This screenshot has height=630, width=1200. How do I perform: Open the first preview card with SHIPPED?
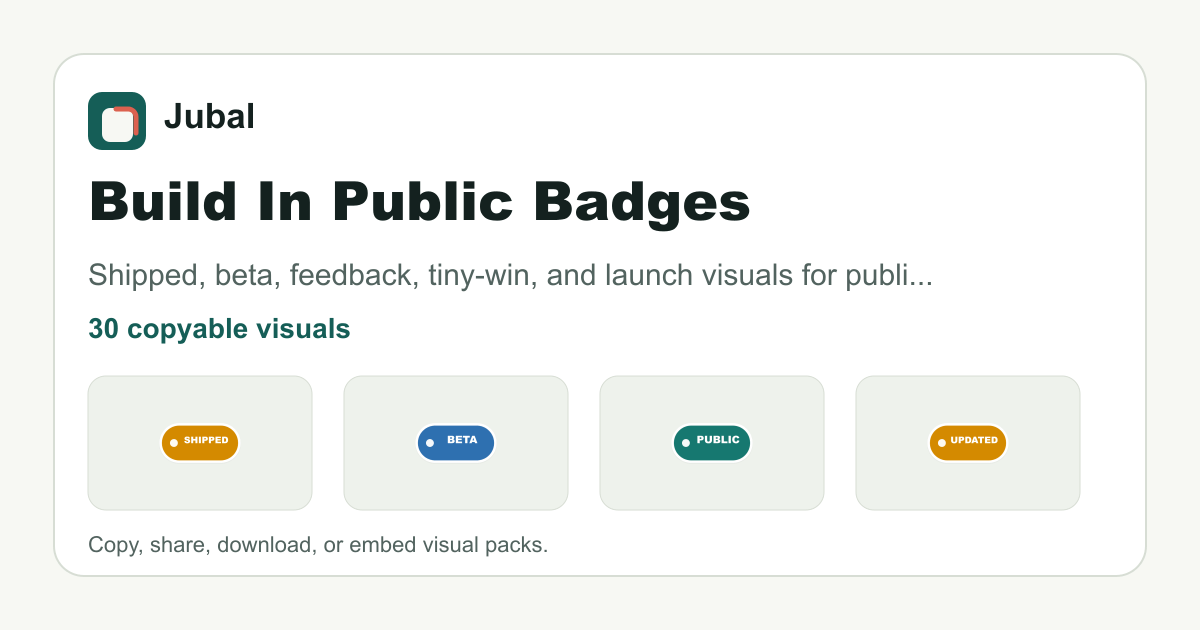tap(200, 443)
